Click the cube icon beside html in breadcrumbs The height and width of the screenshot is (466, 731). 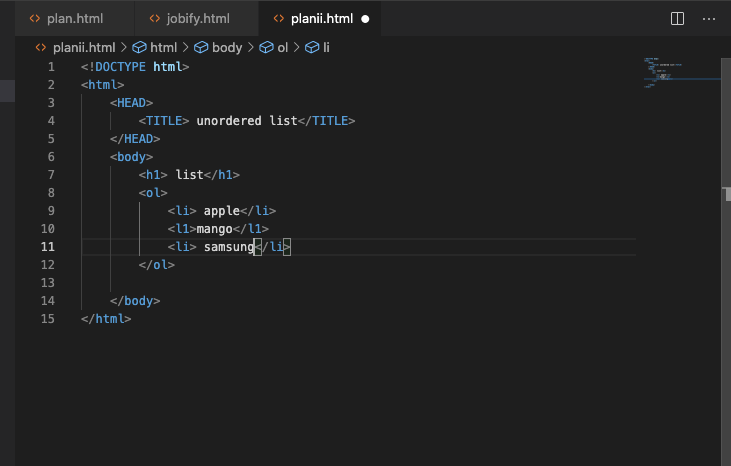(139, 47)
